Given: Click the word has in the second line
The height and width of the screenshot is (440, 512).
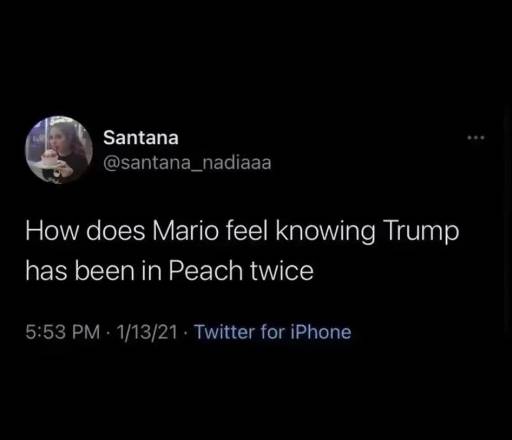Looking at the screenshot, I should pos(46,270).
